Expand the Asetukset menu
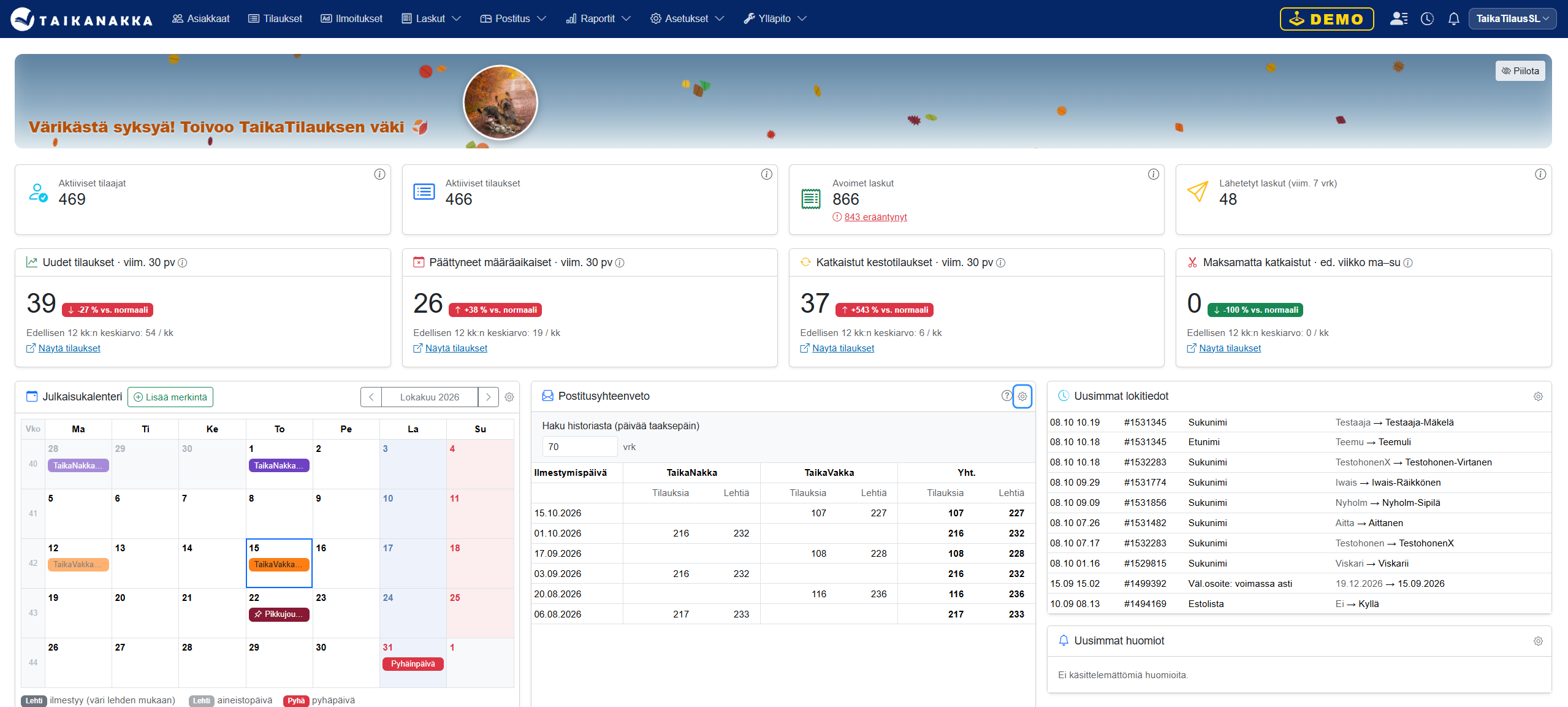The height and width of the screenshot is (707, 1568). [x=687, y=19]
